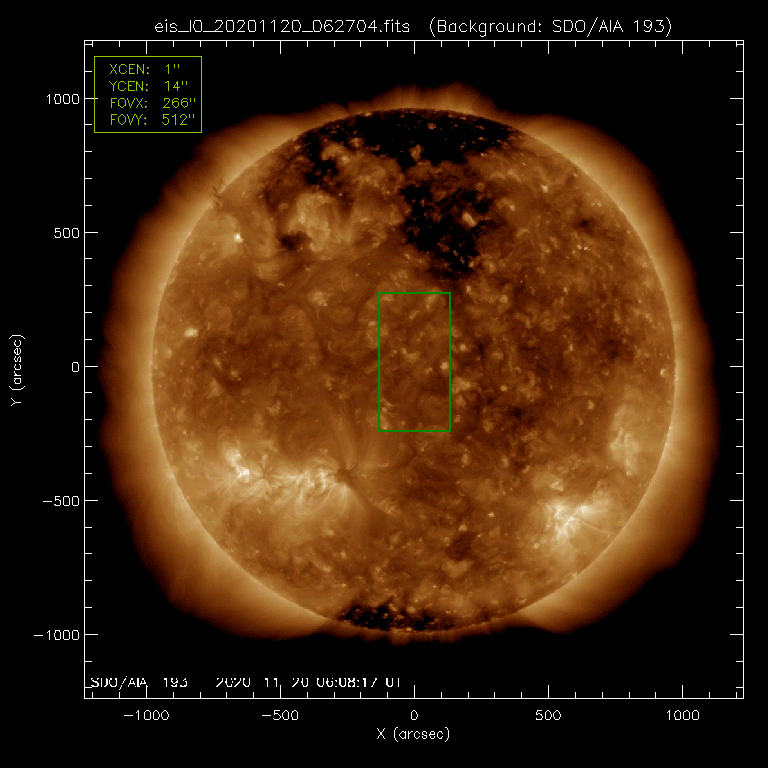Click the "X (arcsec)" axis label
Screen dimensions: 768x768
coord(414,735)
